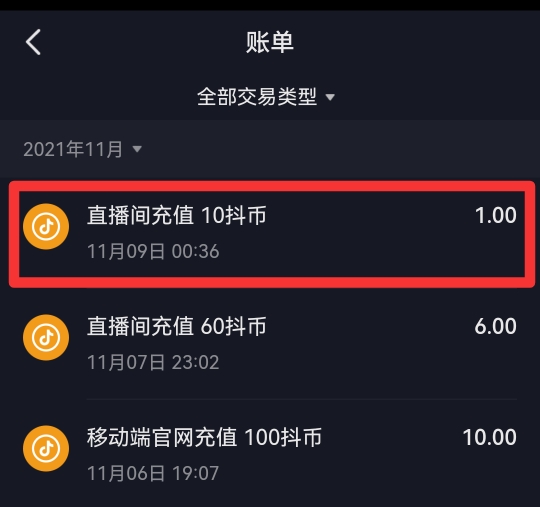Open the 2021年11月 month selector

click(83, 149)
